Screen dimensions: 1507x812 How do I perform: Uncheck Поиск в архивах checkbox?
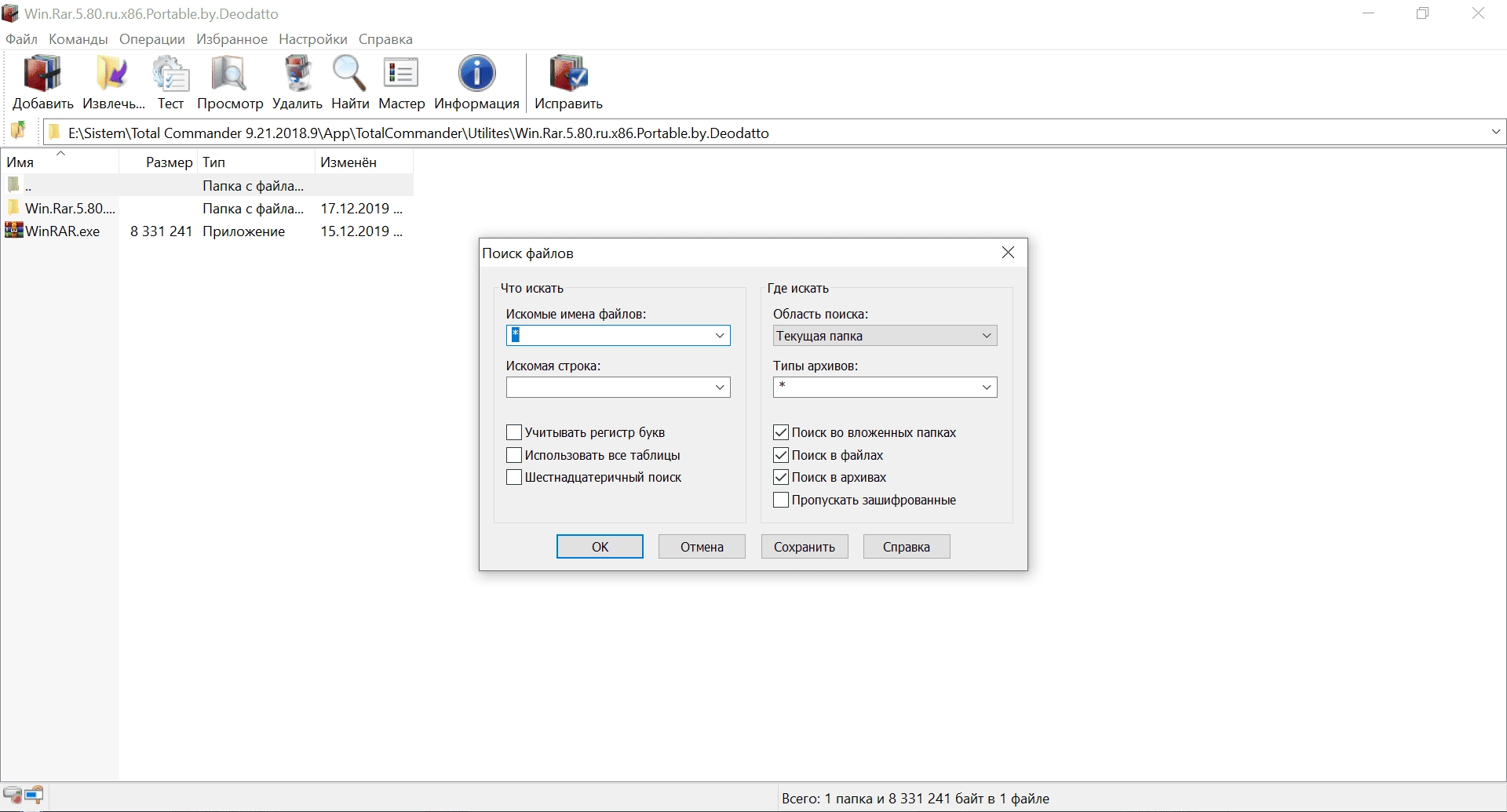781,477
